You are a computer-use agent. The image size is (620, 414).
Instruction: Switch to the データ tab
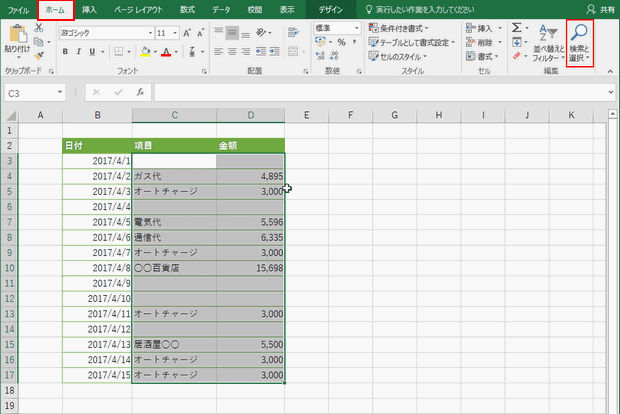[x=221, y=10]
